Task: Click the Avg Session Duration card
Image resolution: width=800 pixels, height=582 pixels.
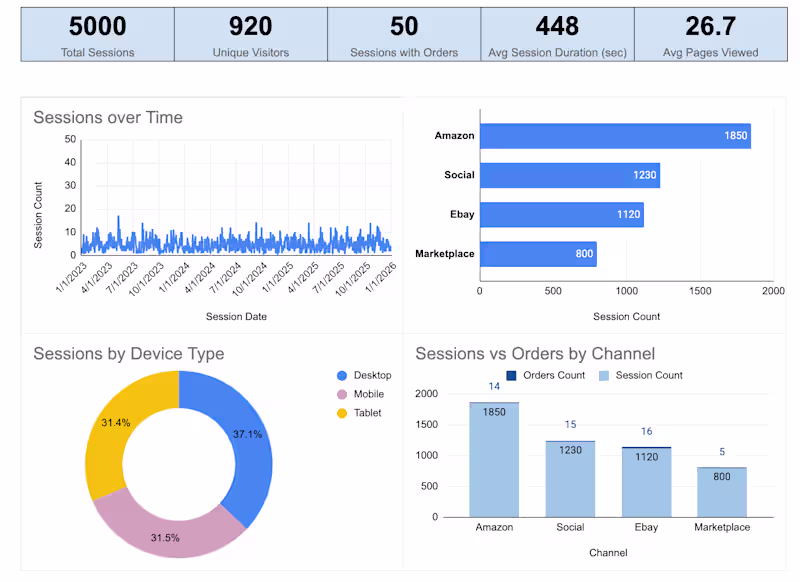Action: point(557,32)
